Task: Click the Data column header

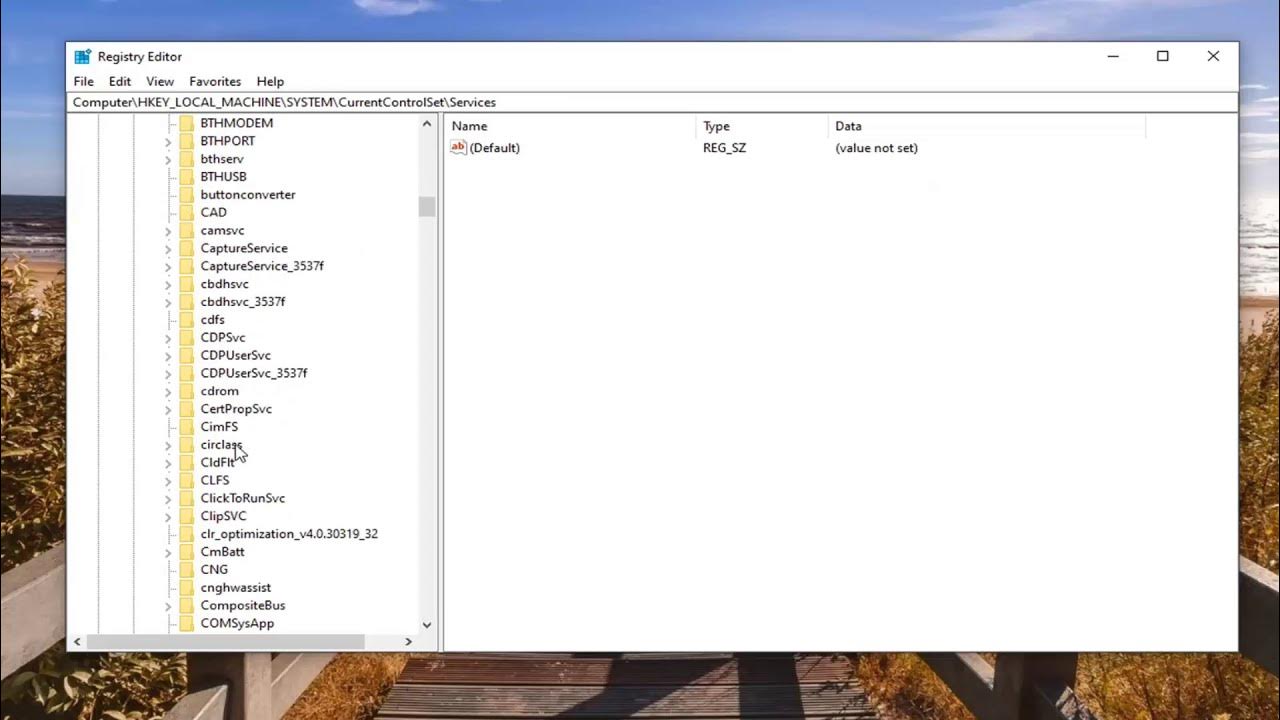Action: [x=987, y=126]
